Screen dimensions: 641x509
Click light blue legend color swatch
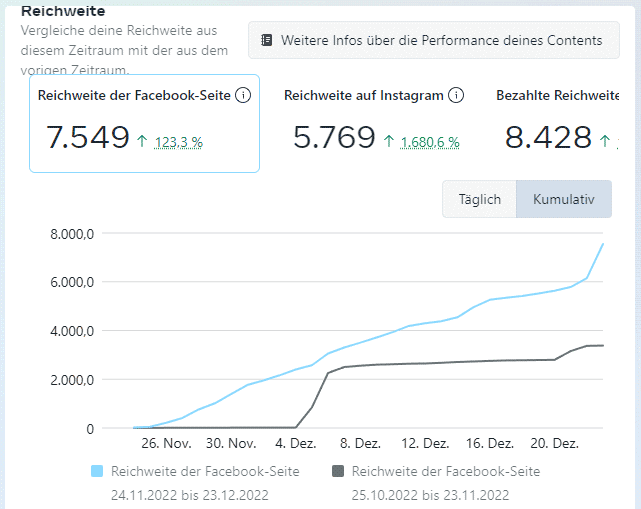pyautogui.click(x=97, y=472)
